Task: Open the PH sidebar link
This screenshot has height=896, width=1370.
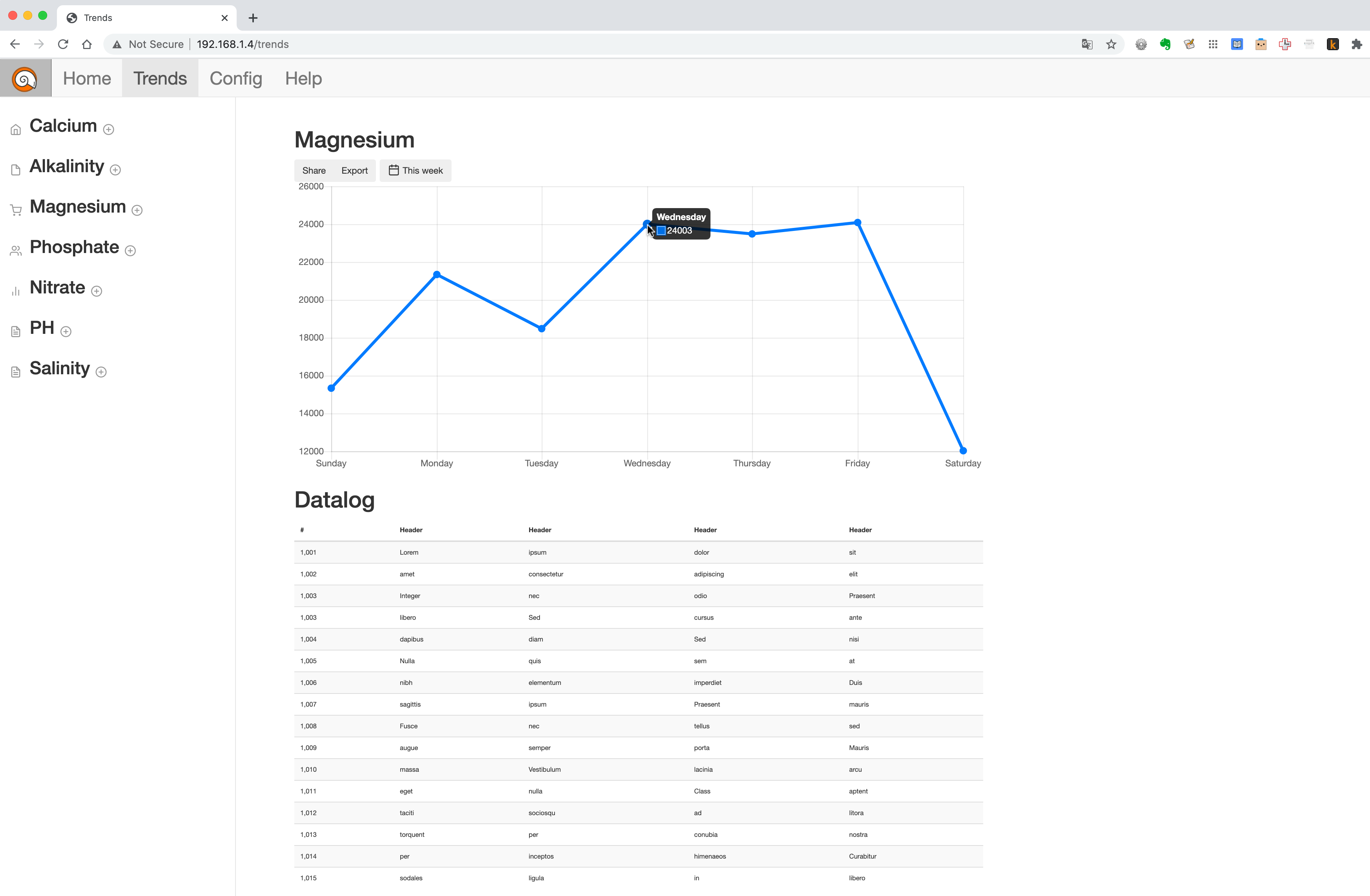Action: tap(42, 328)
